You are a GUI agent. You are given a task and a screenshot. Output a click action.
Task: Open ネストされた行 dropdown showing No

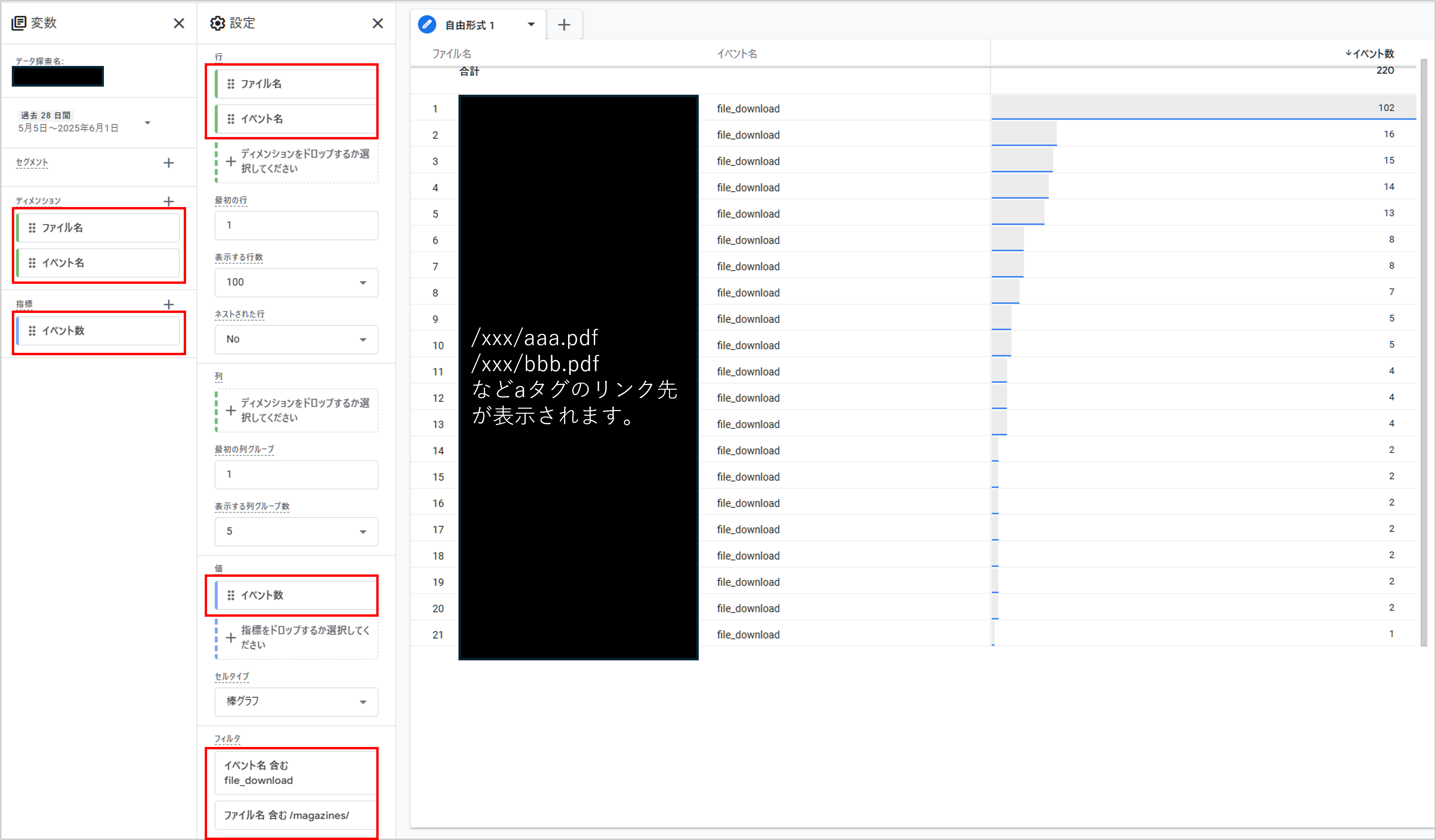point(296,340)
